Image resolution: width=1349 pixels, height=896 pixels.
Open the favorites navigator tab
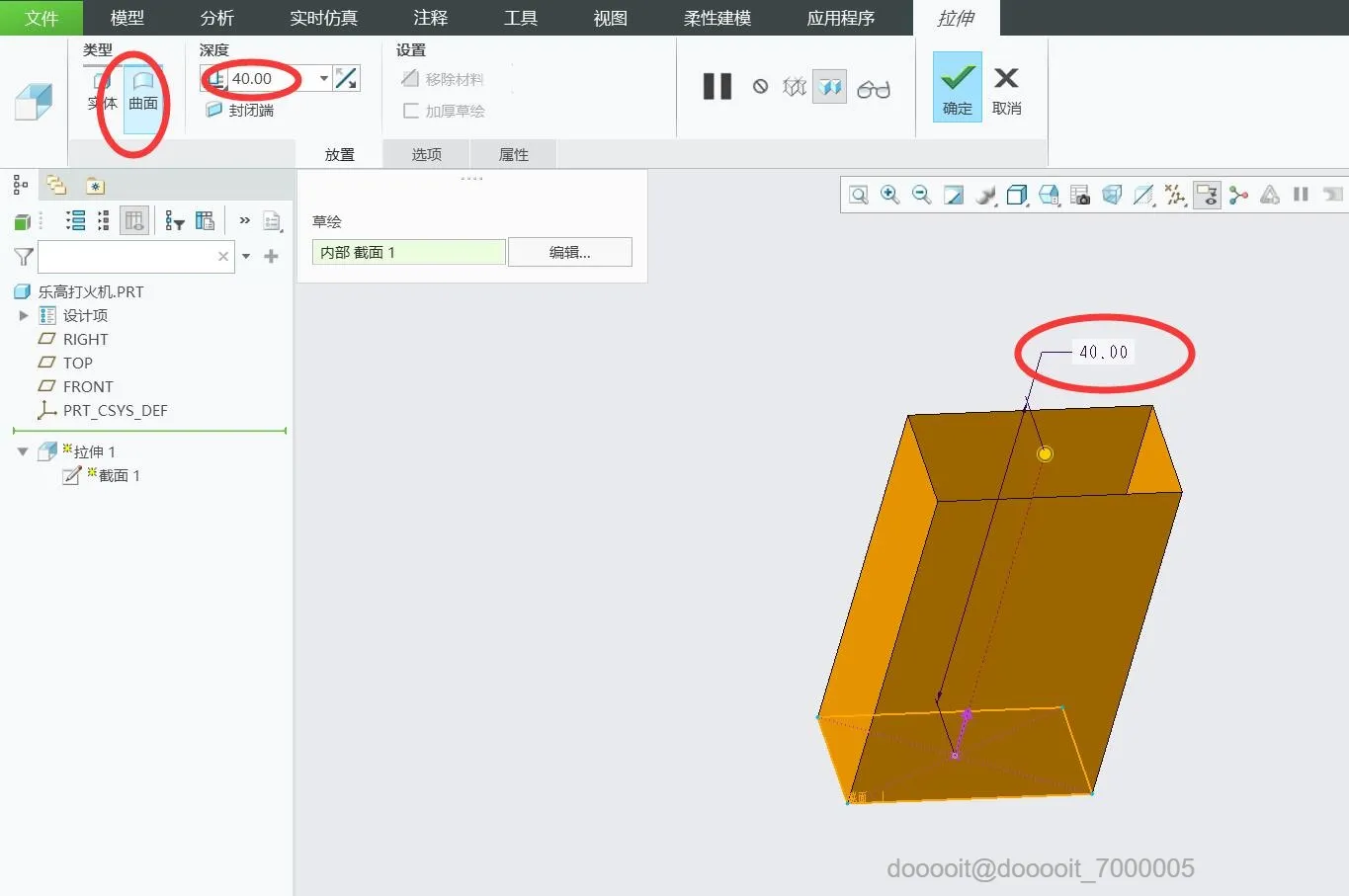pos(95,186)
